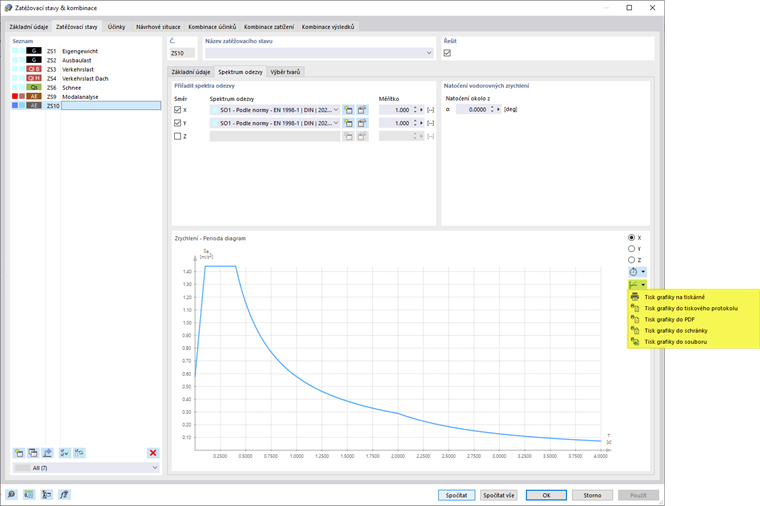Click the print graphic icon button by the diagram
Viewport: 760px width, 506px height.
633,285
